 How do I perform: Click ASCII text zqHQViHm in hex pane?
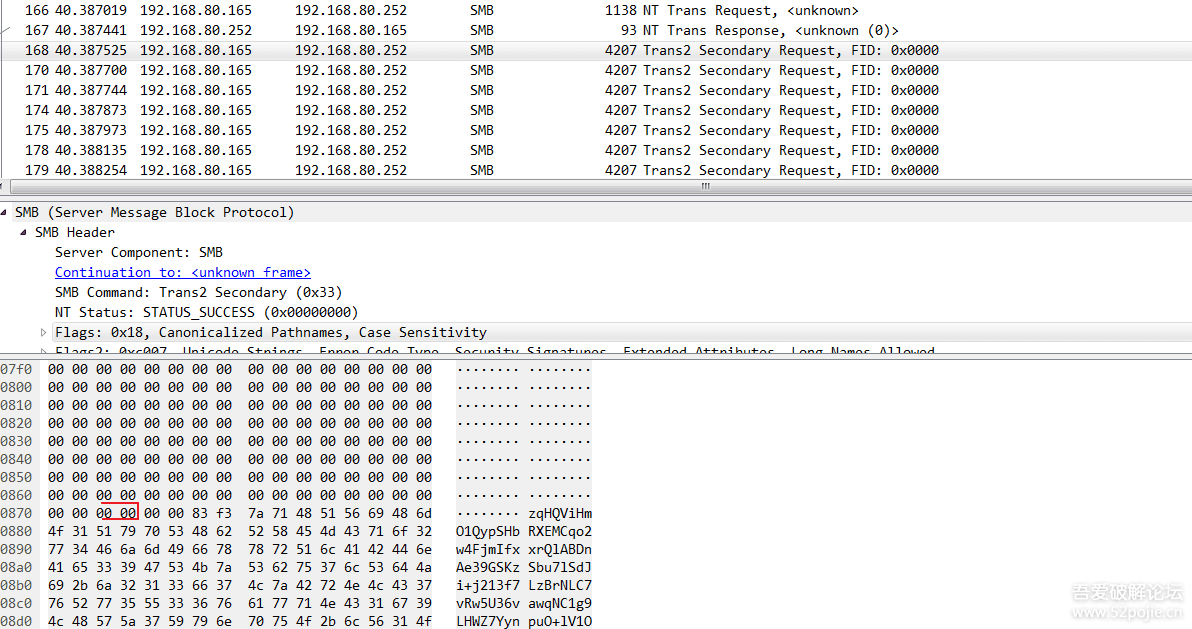pos(560,513)
